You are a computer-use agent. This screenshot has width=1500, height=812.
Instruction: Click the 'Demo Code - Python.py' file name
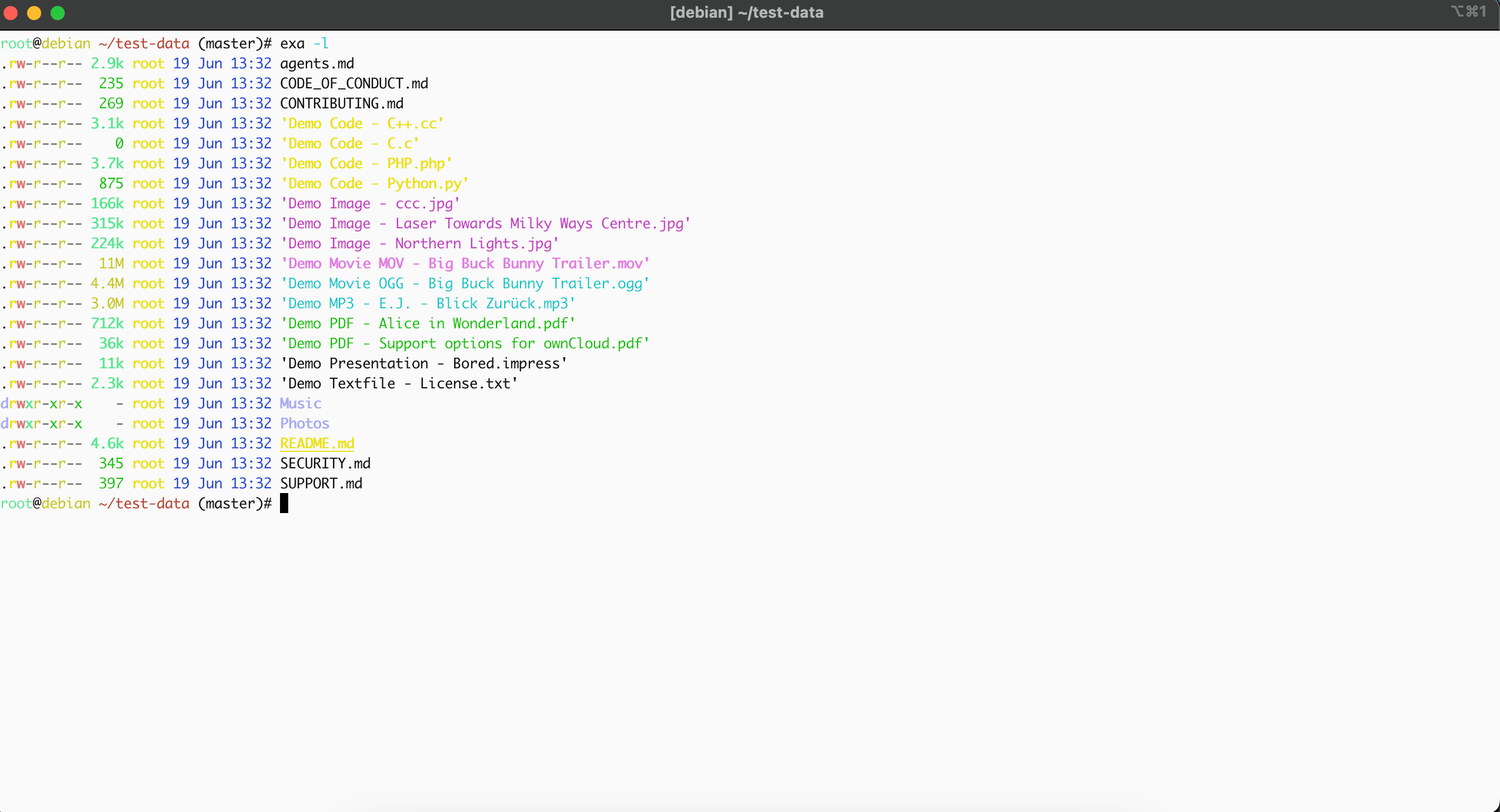click(x=375, y=183)
